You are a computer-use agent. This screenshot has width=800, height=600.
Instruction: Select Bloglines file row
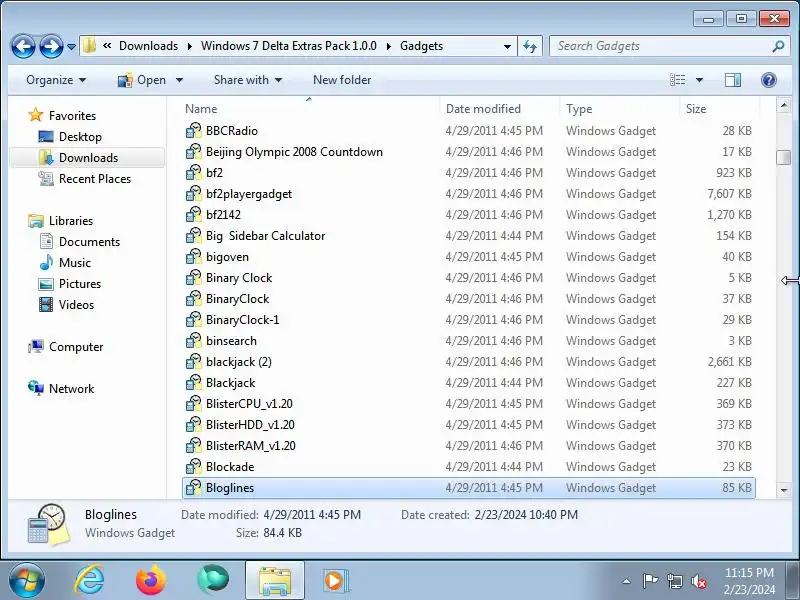point(468,488)
